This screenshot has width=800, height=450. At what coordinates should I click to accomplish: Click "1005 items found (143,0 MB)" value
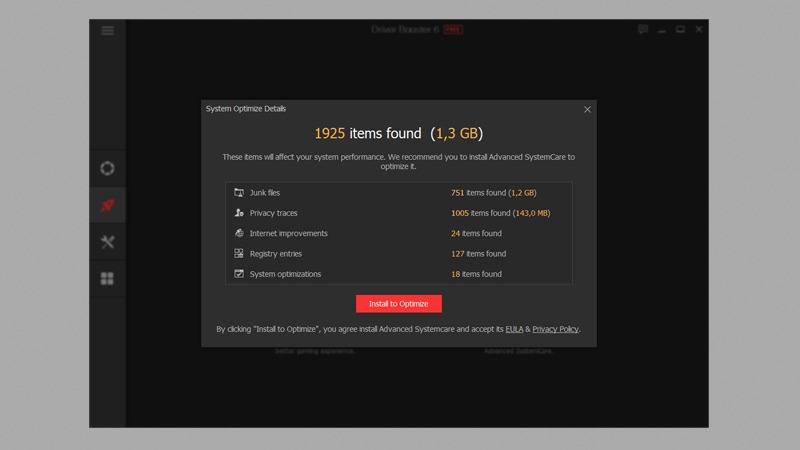pyautogui.click(x=501, y=213)
